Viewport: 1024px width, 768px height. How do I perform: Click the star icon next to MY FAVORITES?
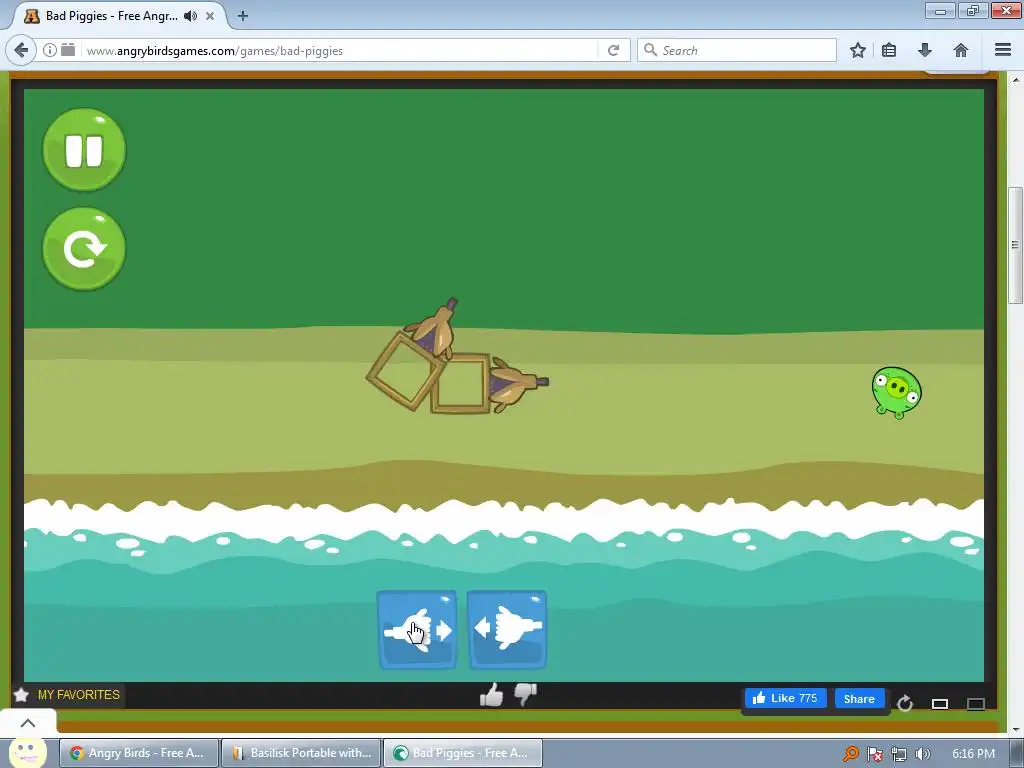22,695
